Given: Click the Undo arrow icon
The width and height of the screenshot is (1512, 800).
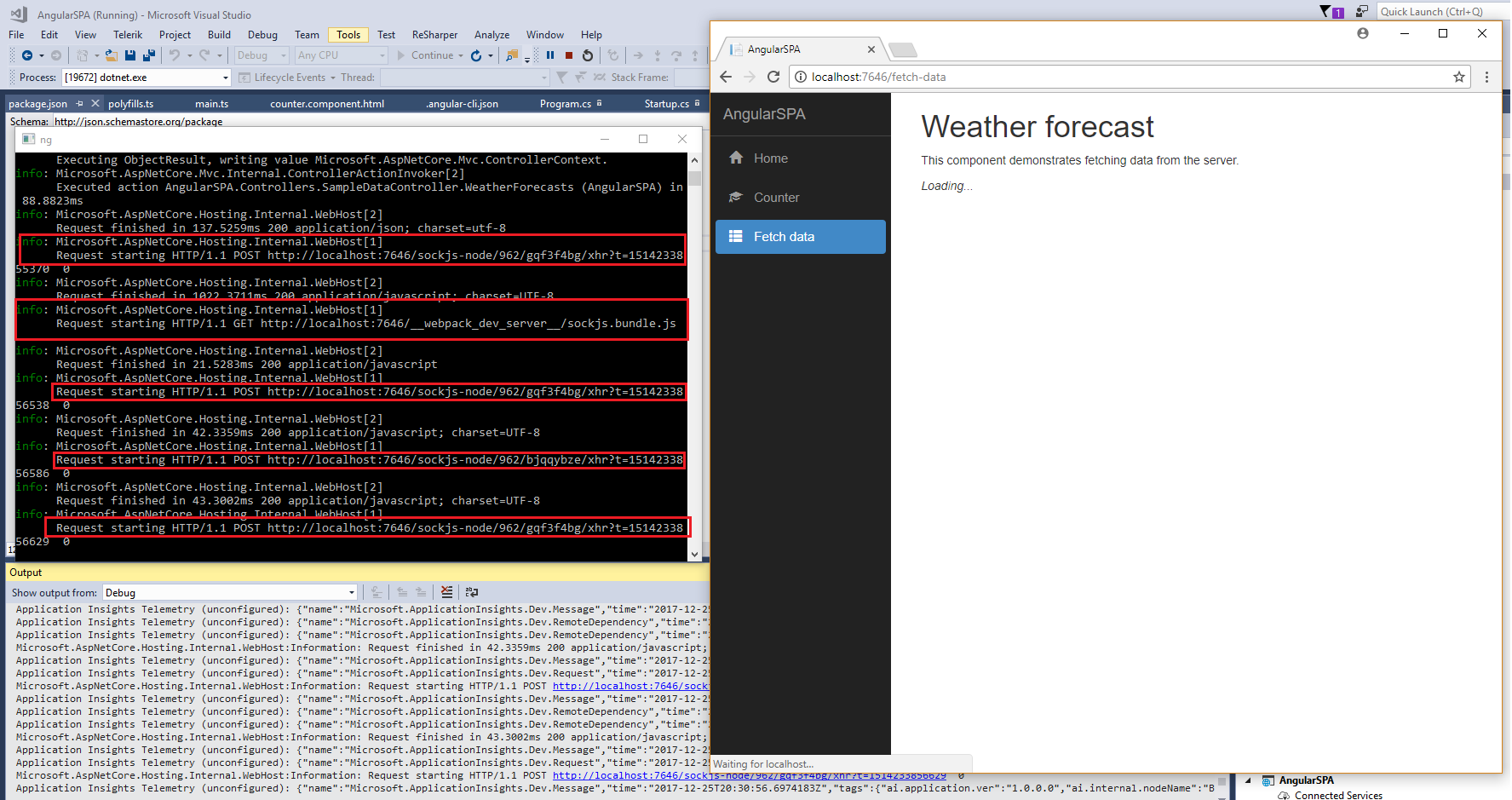Looking at the screenshot, I should (x=175, y=55).
